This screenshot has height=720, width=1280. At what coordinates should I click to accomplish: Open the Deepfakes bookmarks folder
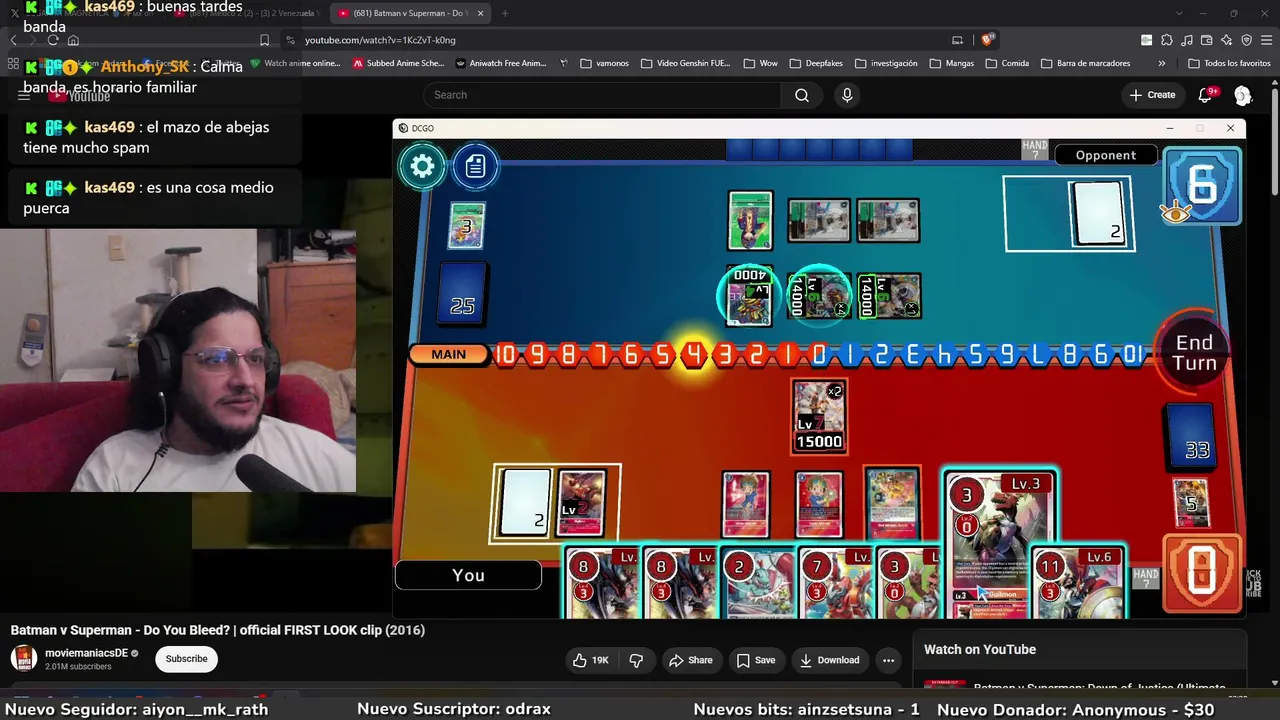point(816,63)
